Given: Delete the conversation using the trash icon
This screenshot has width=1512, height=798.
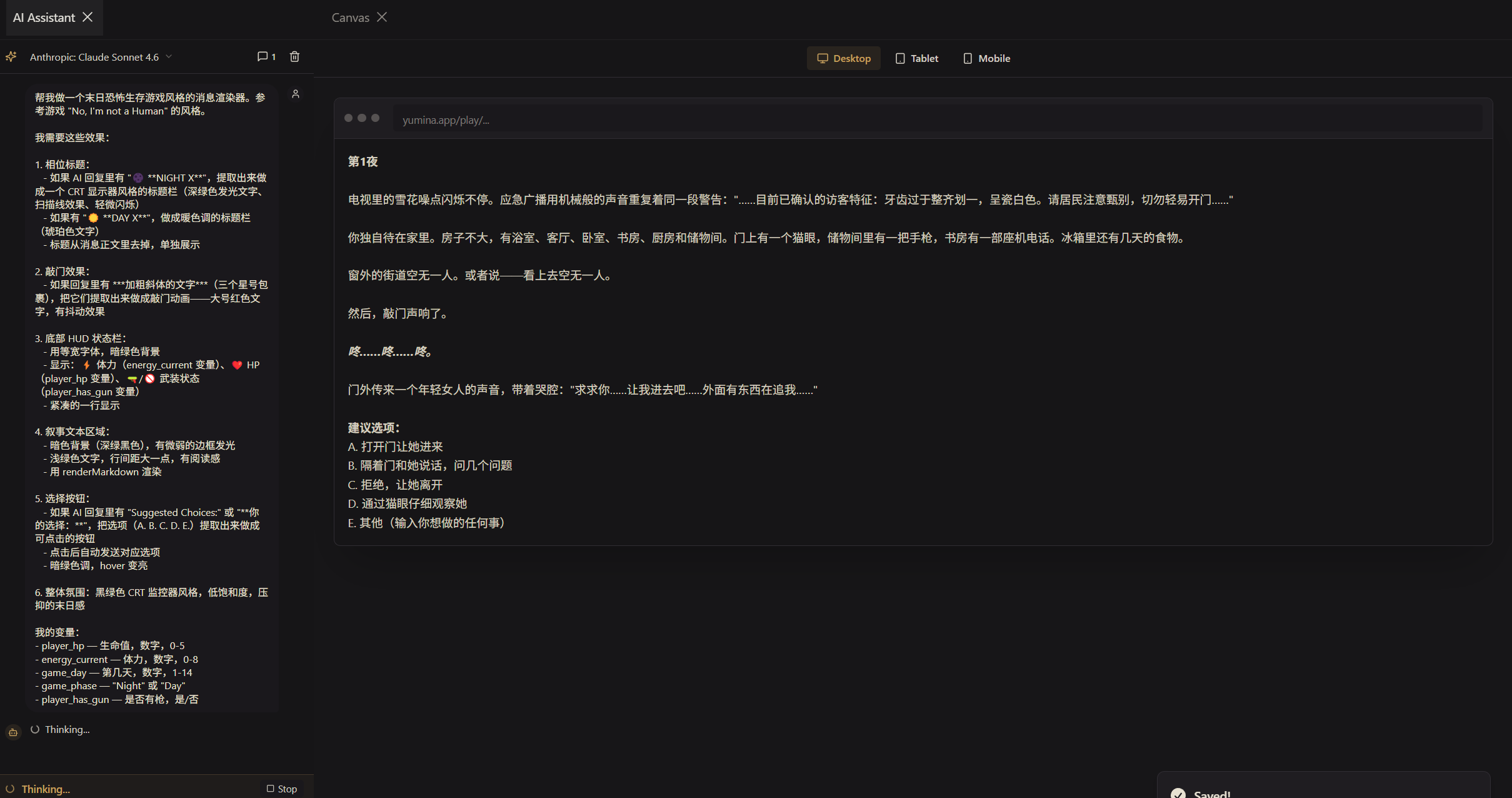Looking at the screenshot, I should coord(294,56).
